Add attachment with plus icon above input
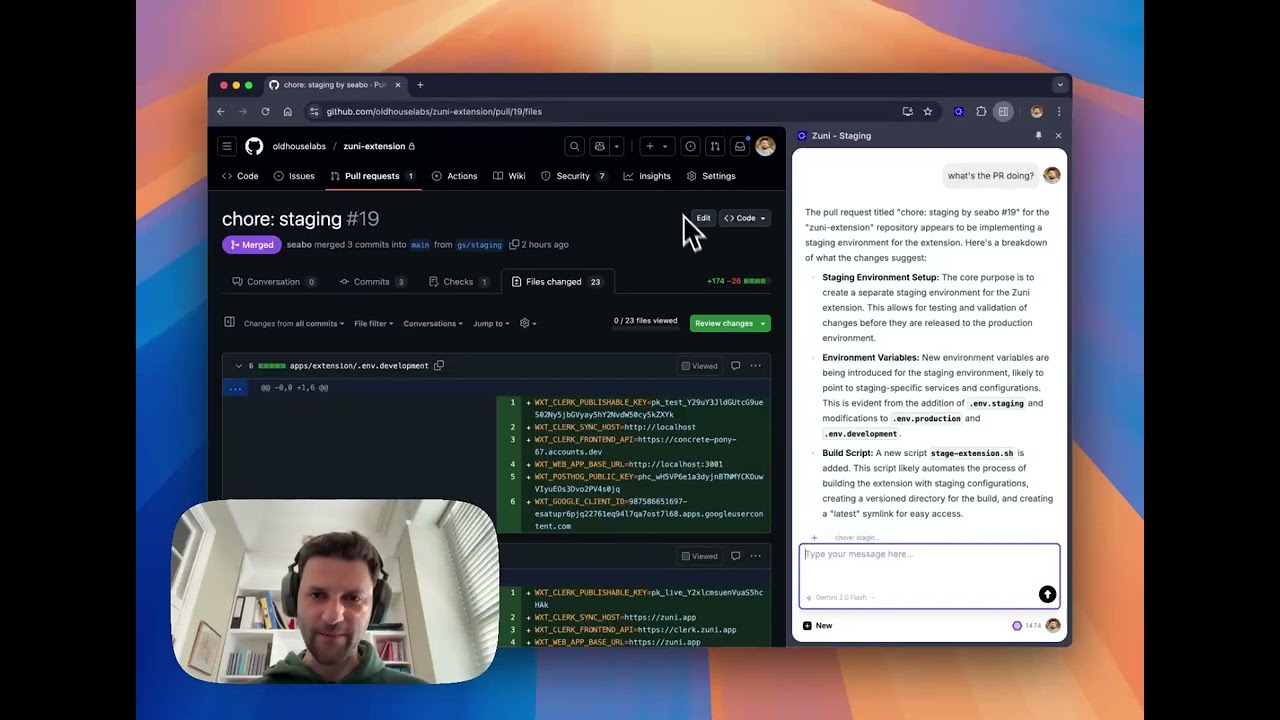The height and width of the screenshot is (720, 1280). coord(814,538)
